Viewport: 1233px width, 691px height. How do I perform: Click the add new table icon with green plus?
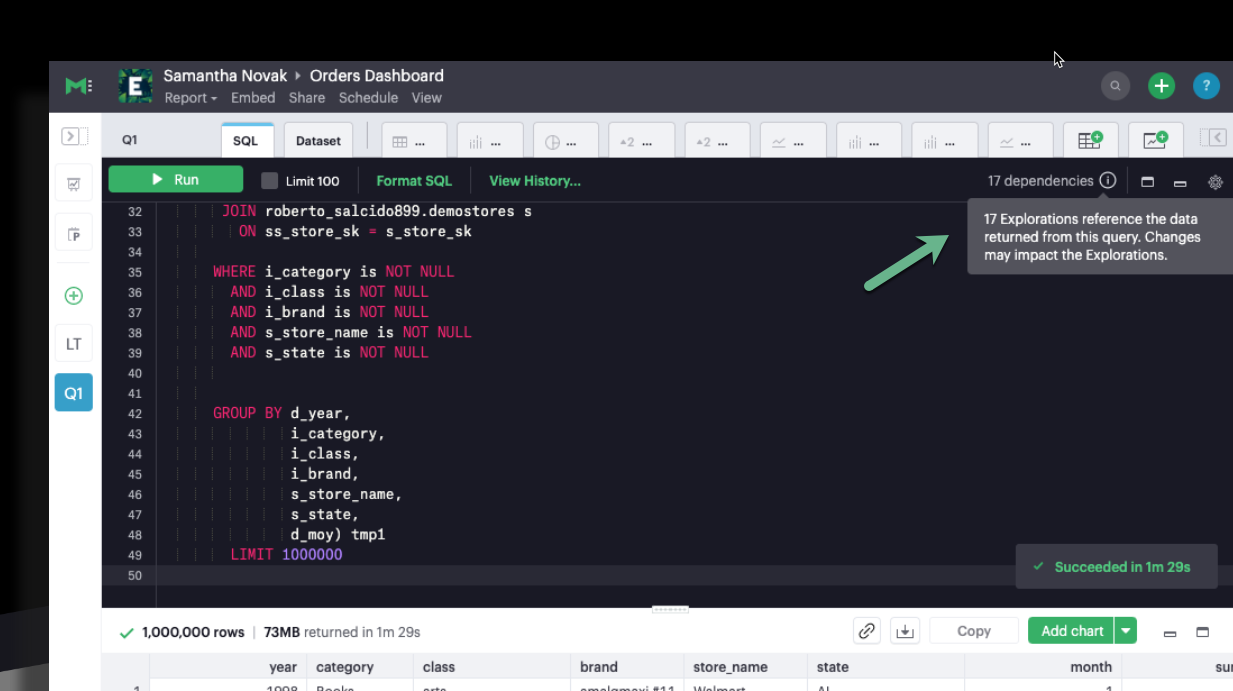coord(1091,140)
